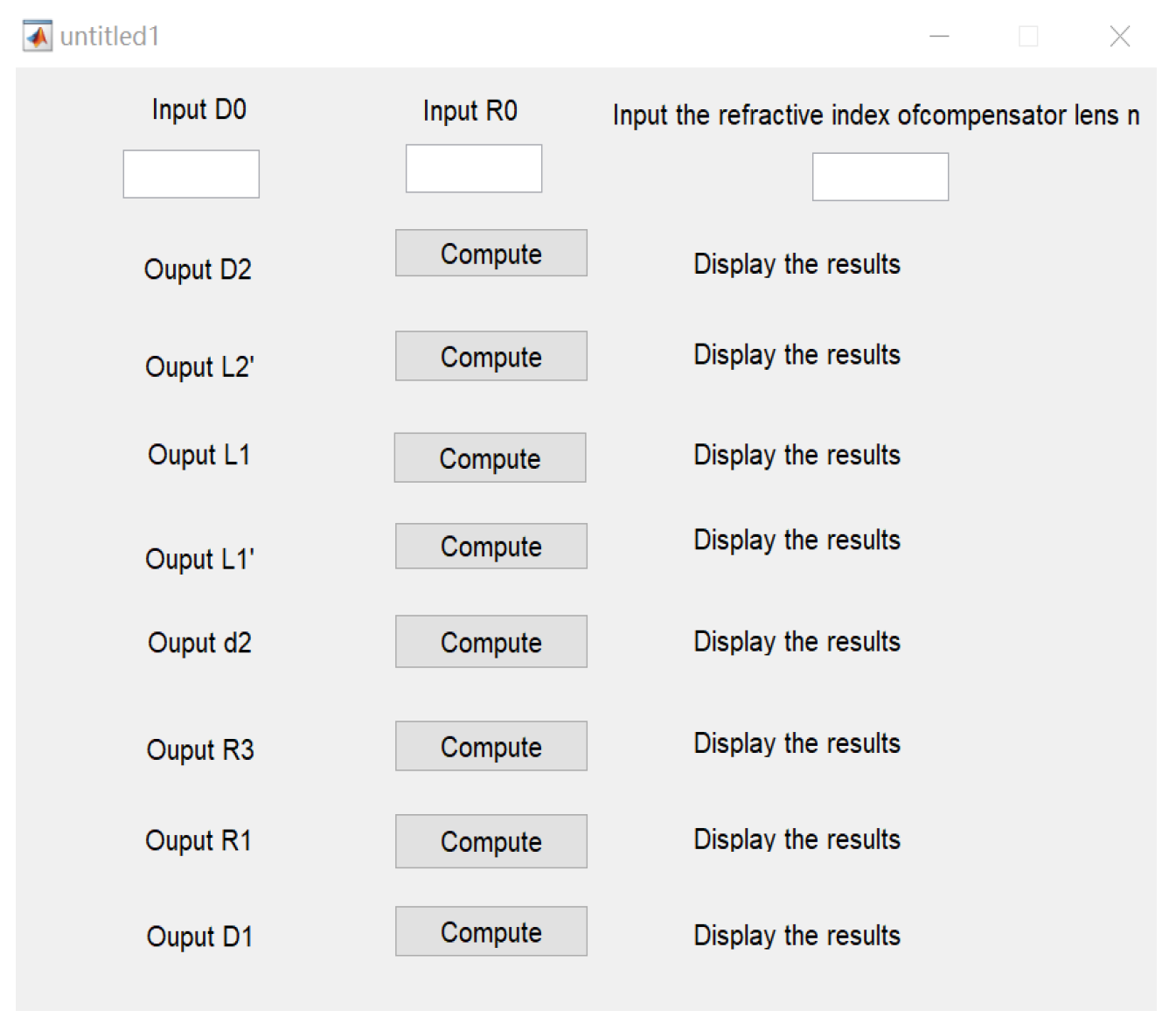1176x1031 pixels.
Task: Click the MATLAB logo icon in title bar
Action: pos(38,37)
